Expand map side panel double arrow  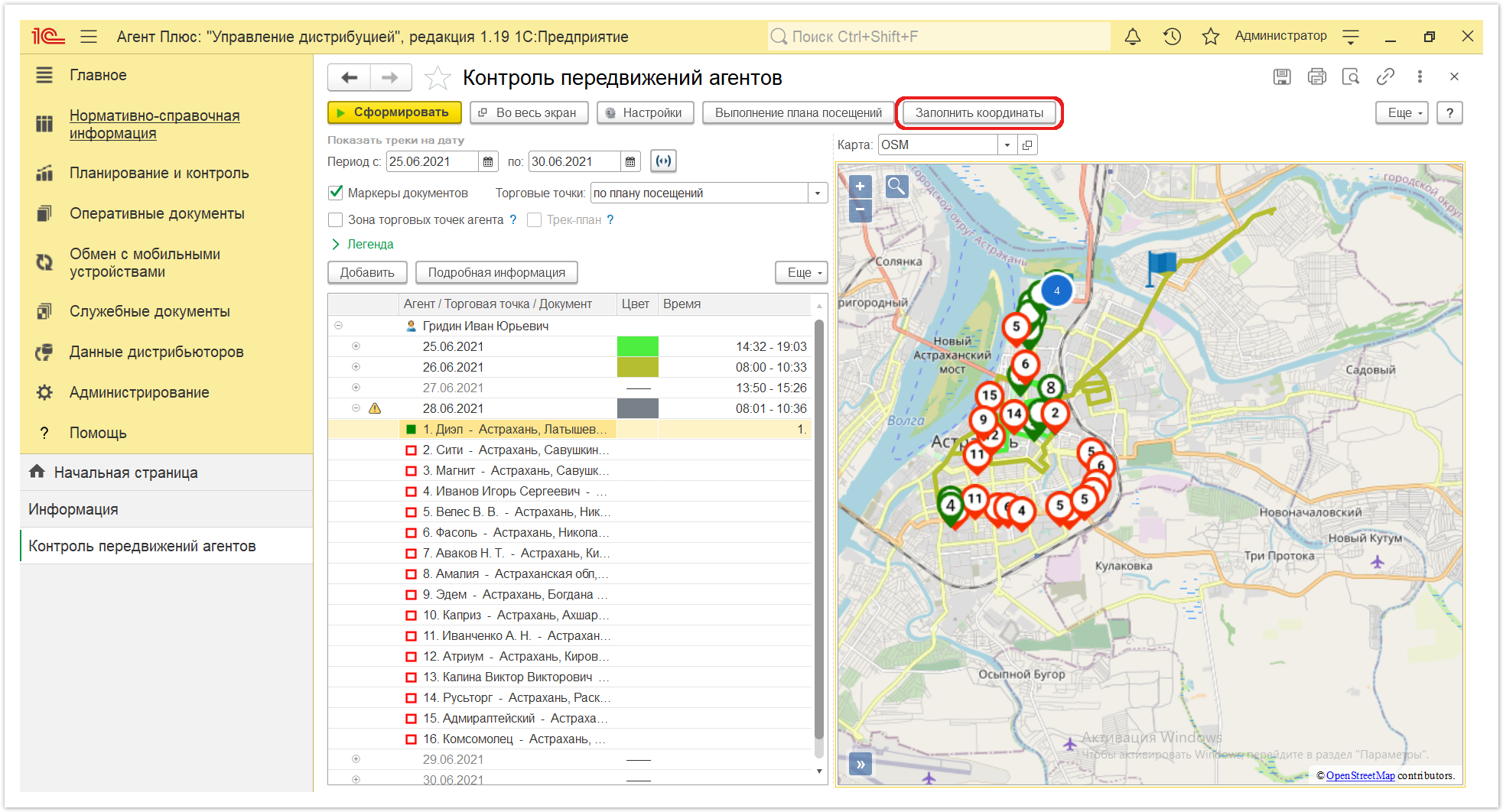tap(860, 763)
